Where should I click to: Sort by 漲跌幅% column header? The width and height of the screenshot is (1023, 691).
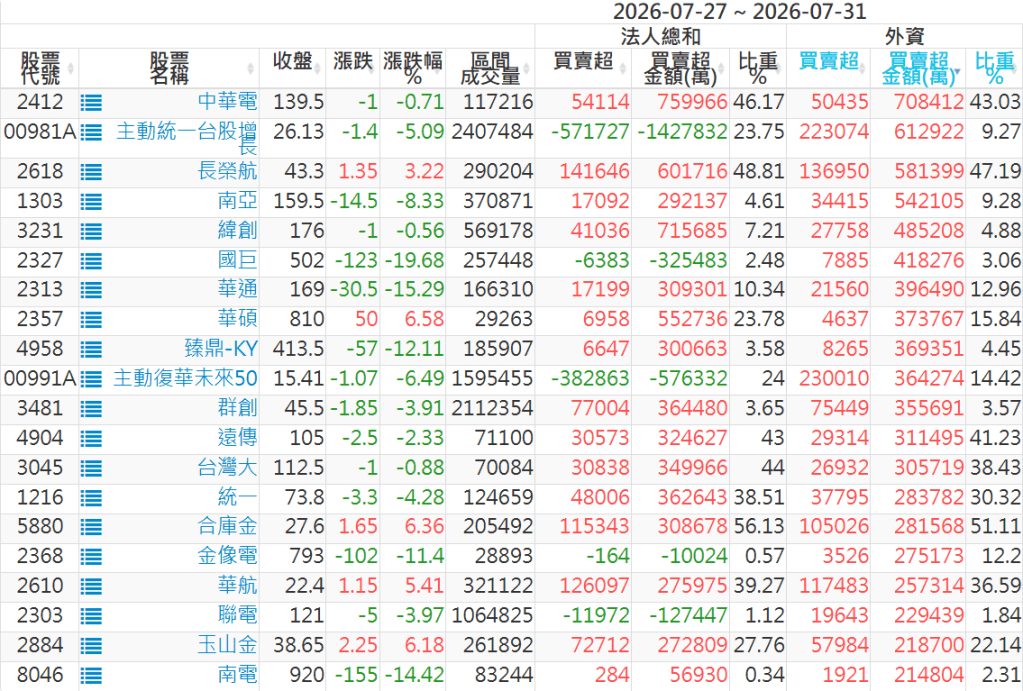(412, 69)
